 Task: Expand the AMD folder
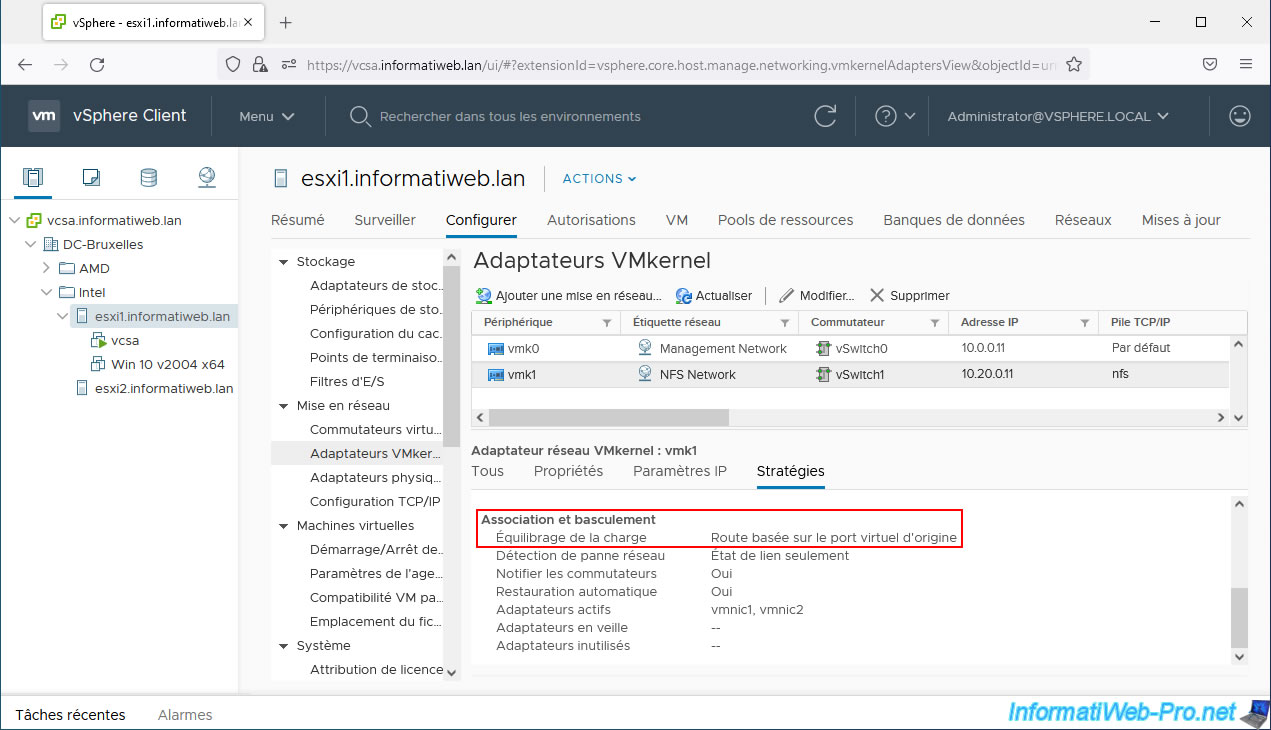(46, 268)
